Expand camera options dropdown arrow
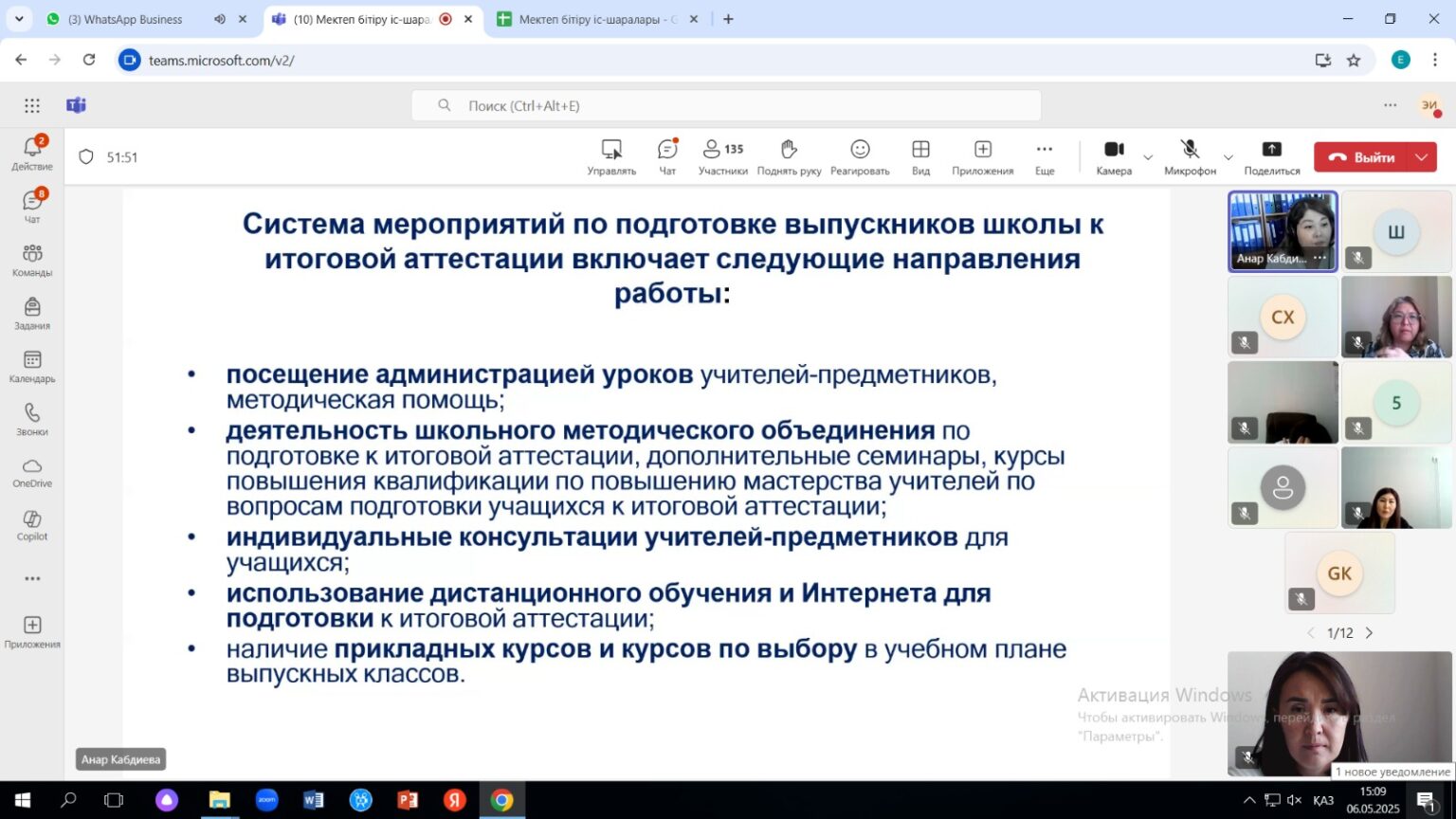Image resolution: width=1456 pixels, height=819 pixels. (1148, 157)
